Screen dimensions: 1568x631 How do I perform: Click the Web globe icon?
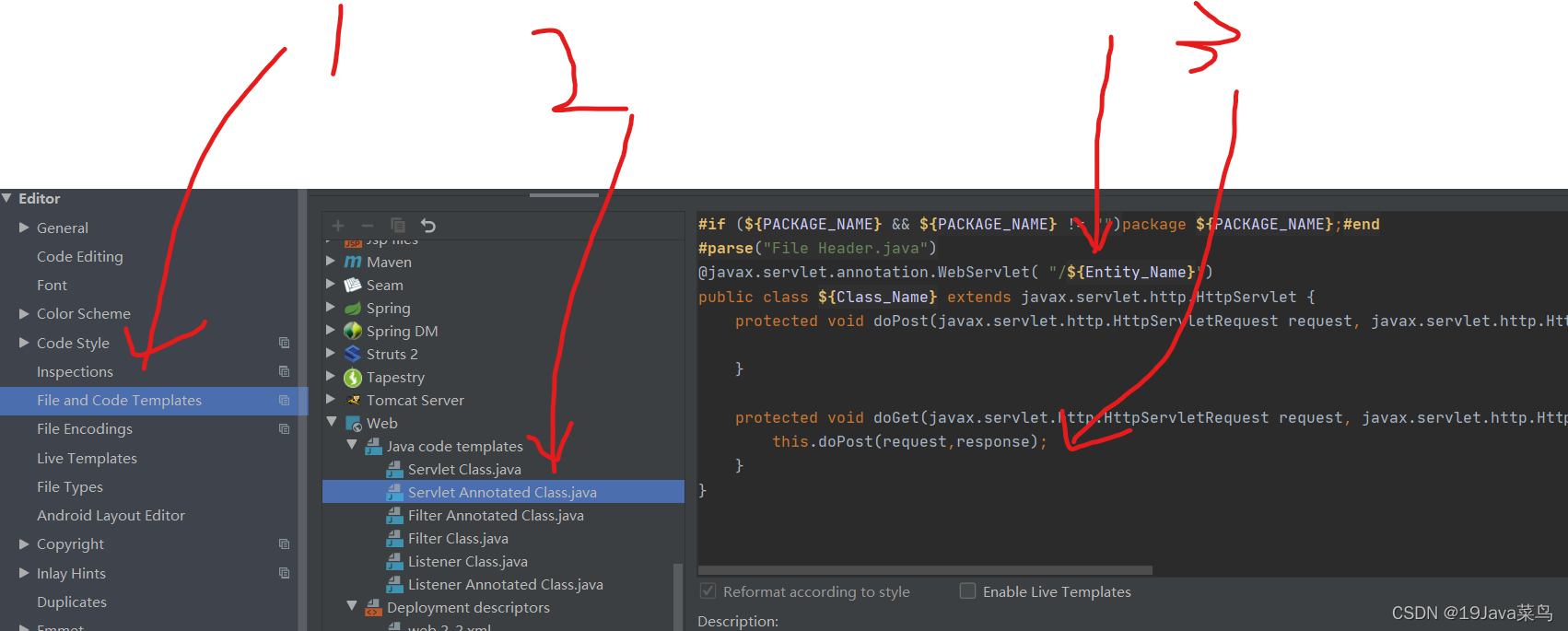[x=353, y=424]
